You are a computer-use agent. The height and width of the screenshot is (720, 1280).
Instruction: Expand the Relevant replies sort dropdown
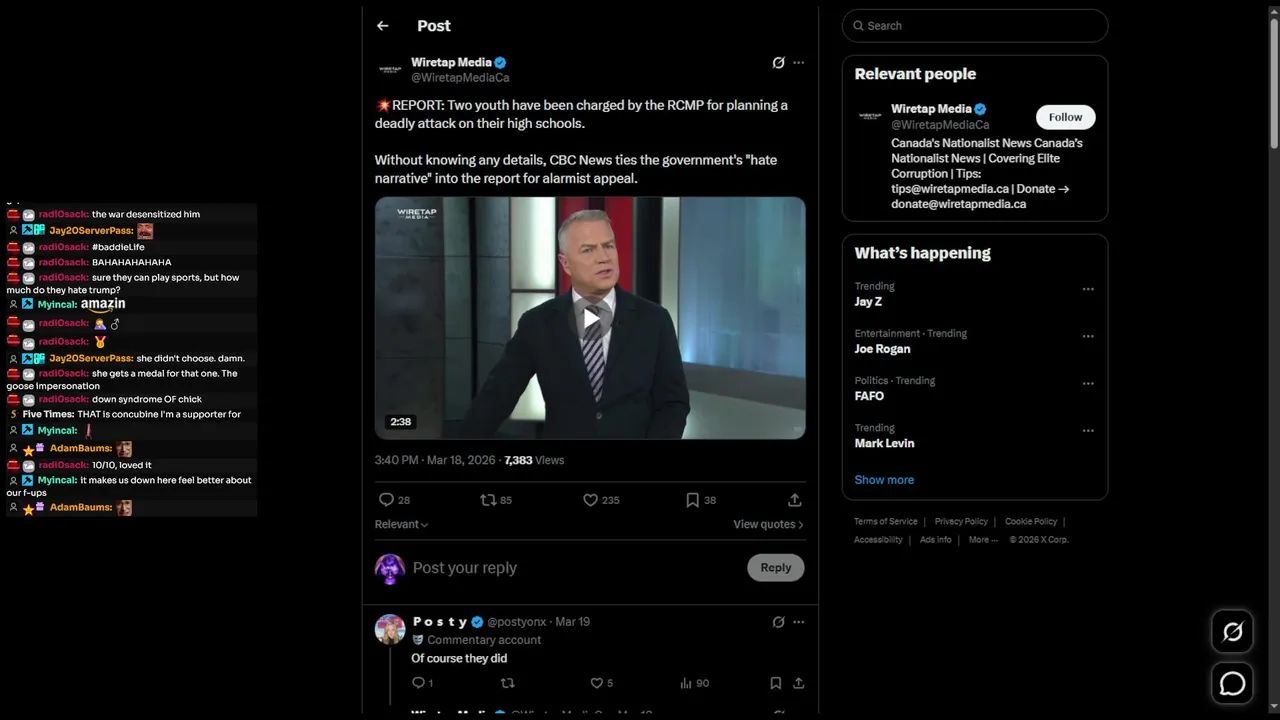(401, 524)
